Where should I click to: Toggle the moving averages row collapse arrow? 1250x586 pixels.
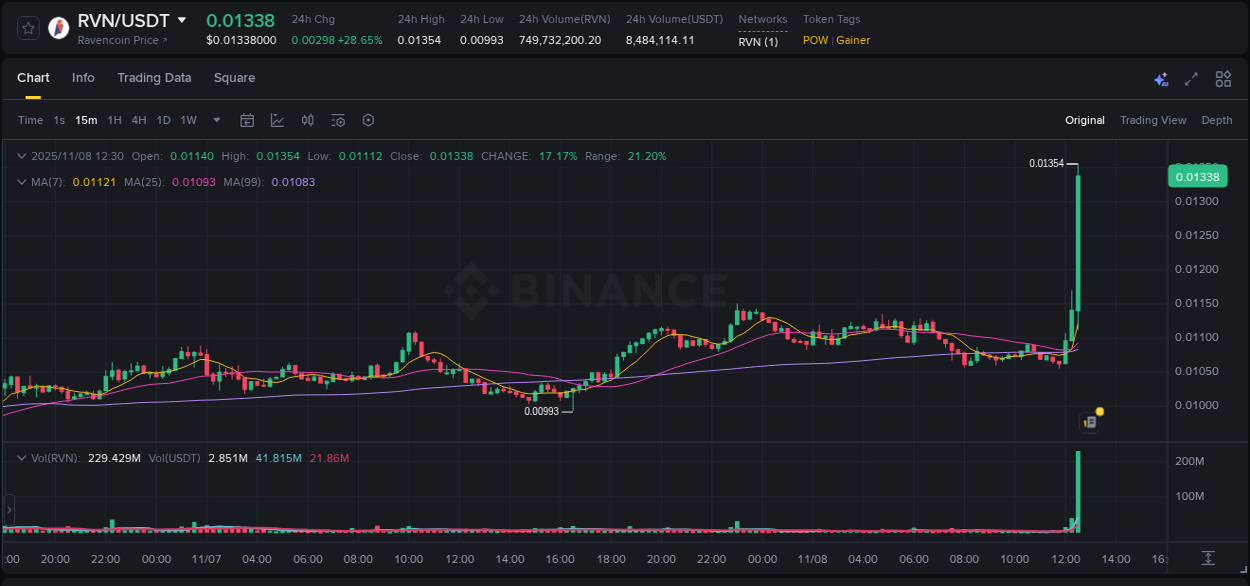[x=21, y=182]
